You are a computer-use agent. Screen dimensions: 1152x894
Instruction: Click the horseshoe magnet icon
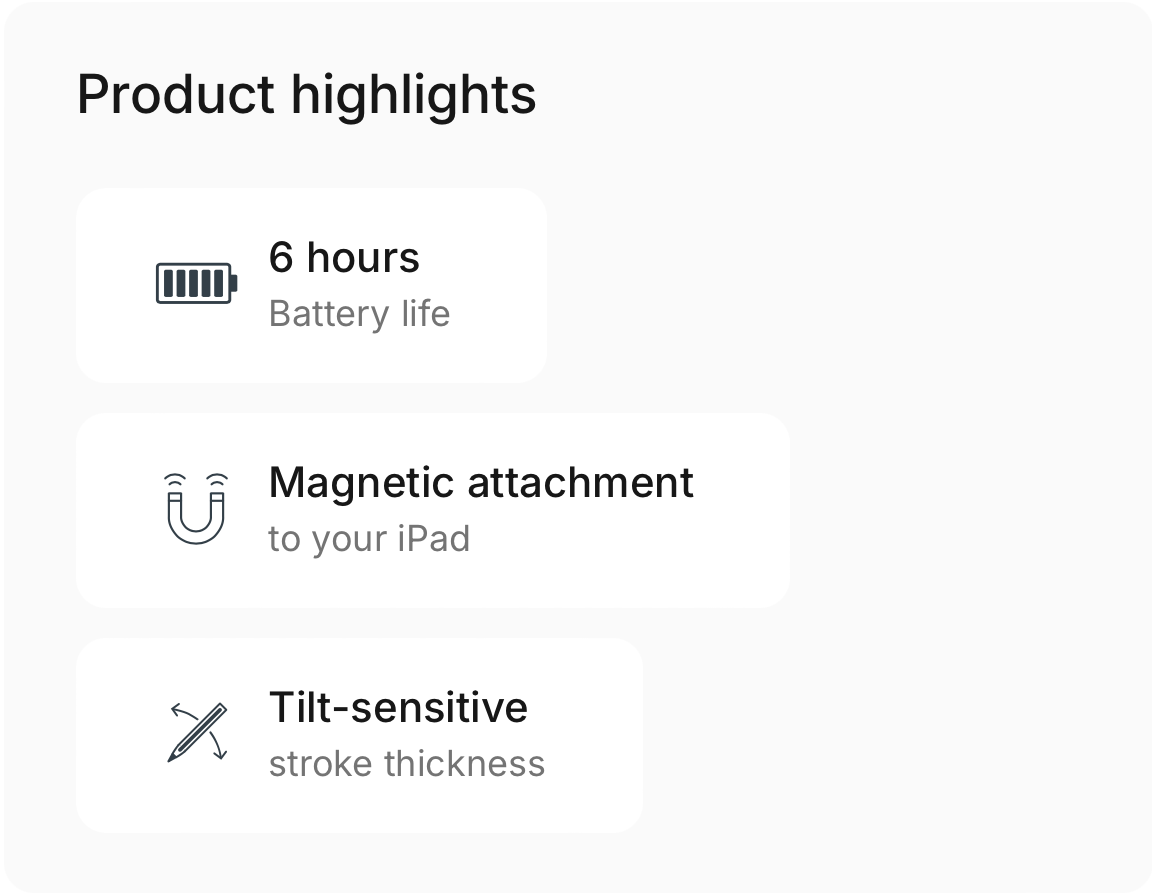click(x=196, y=509)
